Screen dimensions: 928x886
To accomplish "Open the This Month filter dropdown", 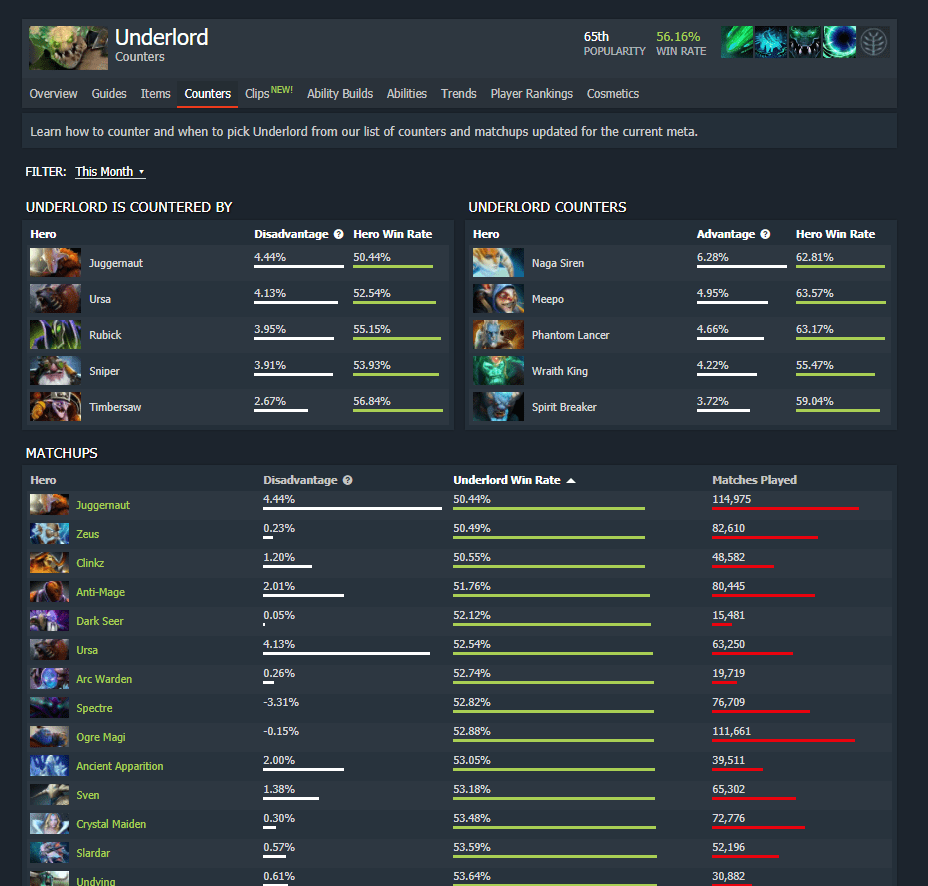I will pyautogui.click(x=110, y=172).
